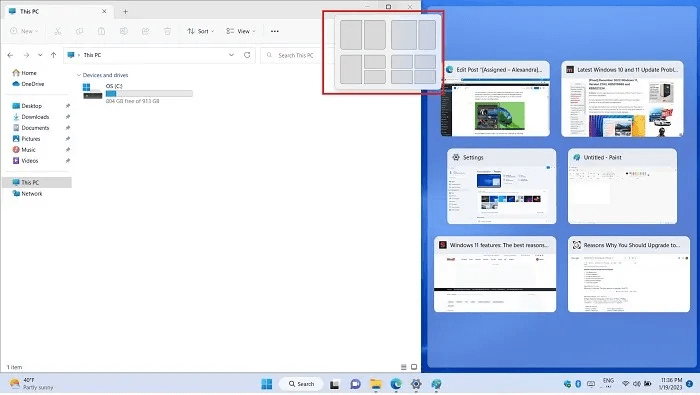Open the notification badge beside the clock
Viewport: 700px width, 395px height.
pos(690,384)
